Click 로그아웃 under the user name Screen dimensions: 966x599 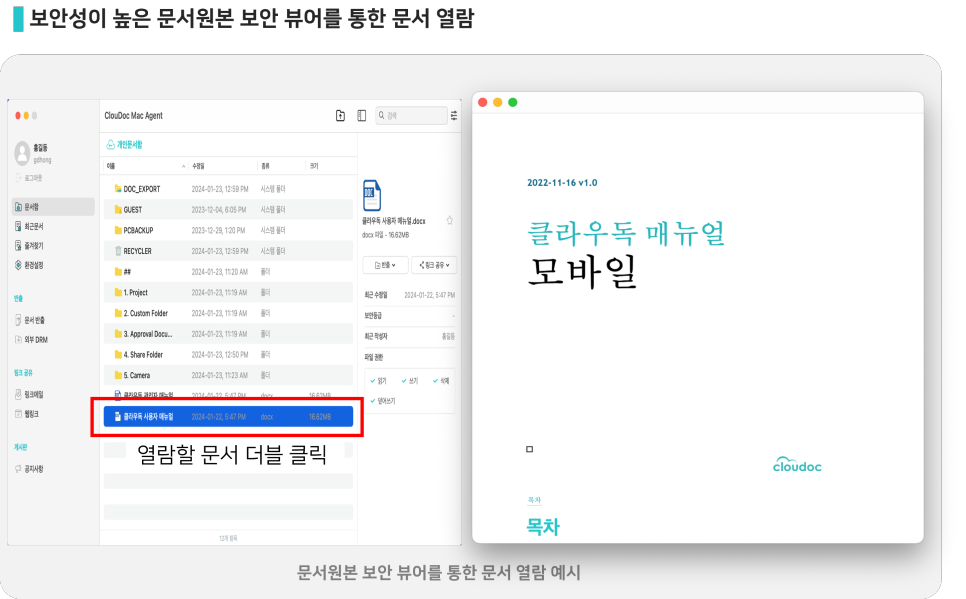[x=29, y=178]
